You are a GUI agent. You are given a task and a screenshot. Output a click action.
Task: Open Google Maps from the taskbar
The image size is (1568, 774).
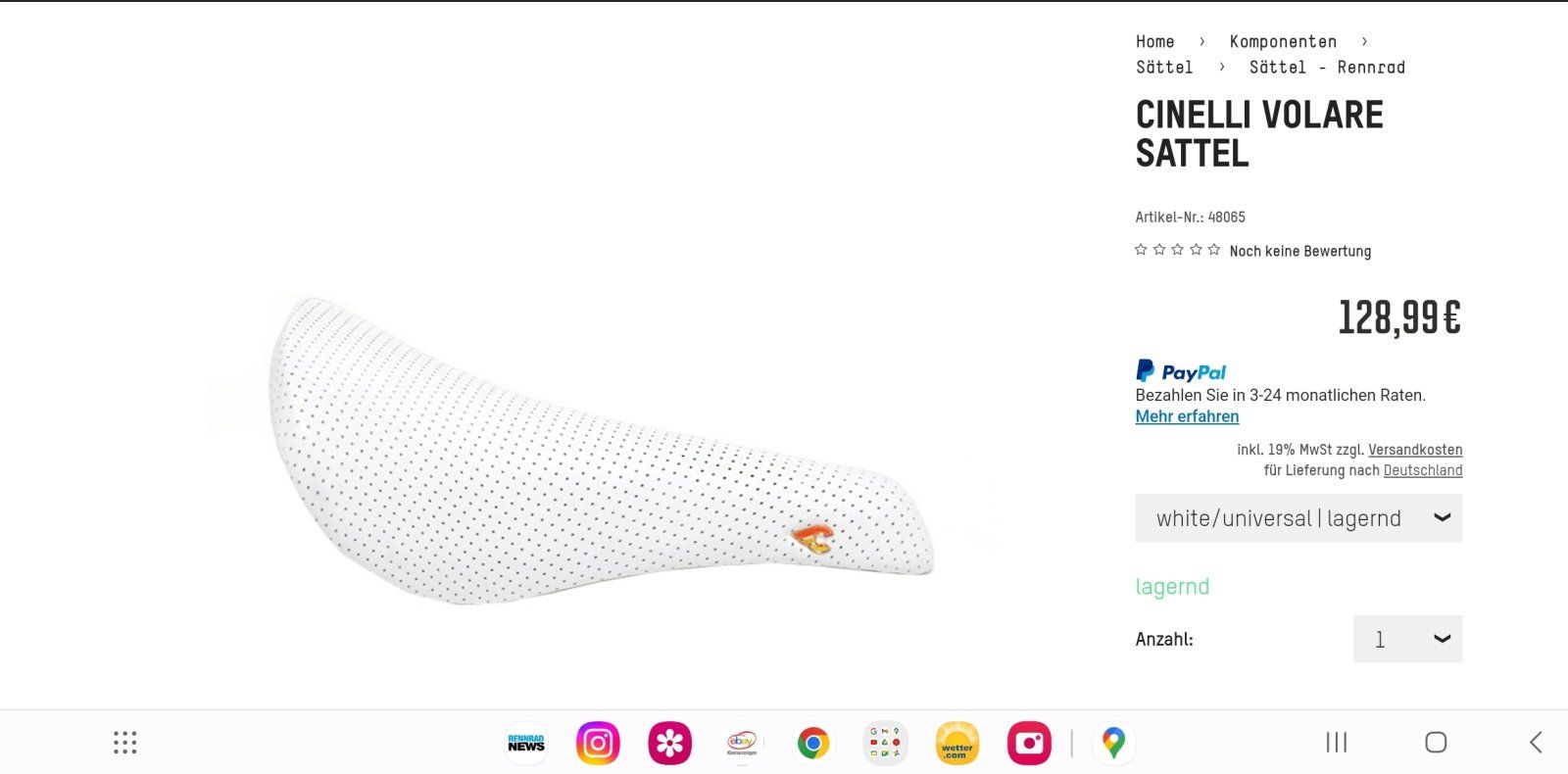[1113, 744]
